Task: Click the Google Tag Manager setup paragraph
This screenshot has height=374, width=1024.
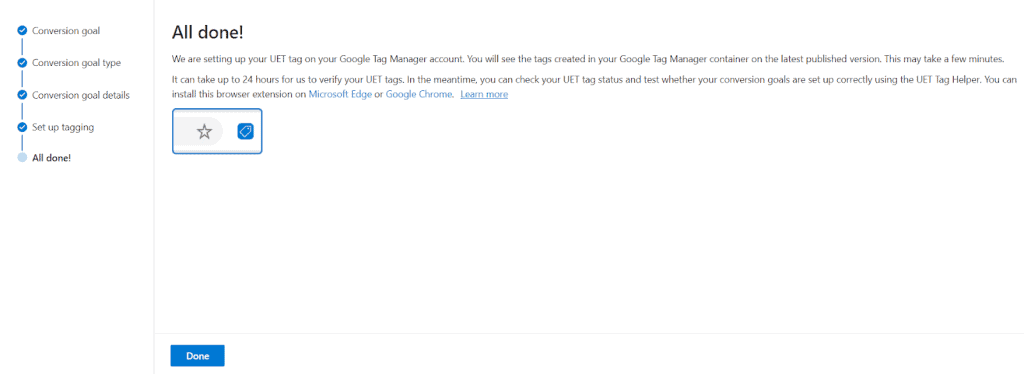Action: click(588, 59)
